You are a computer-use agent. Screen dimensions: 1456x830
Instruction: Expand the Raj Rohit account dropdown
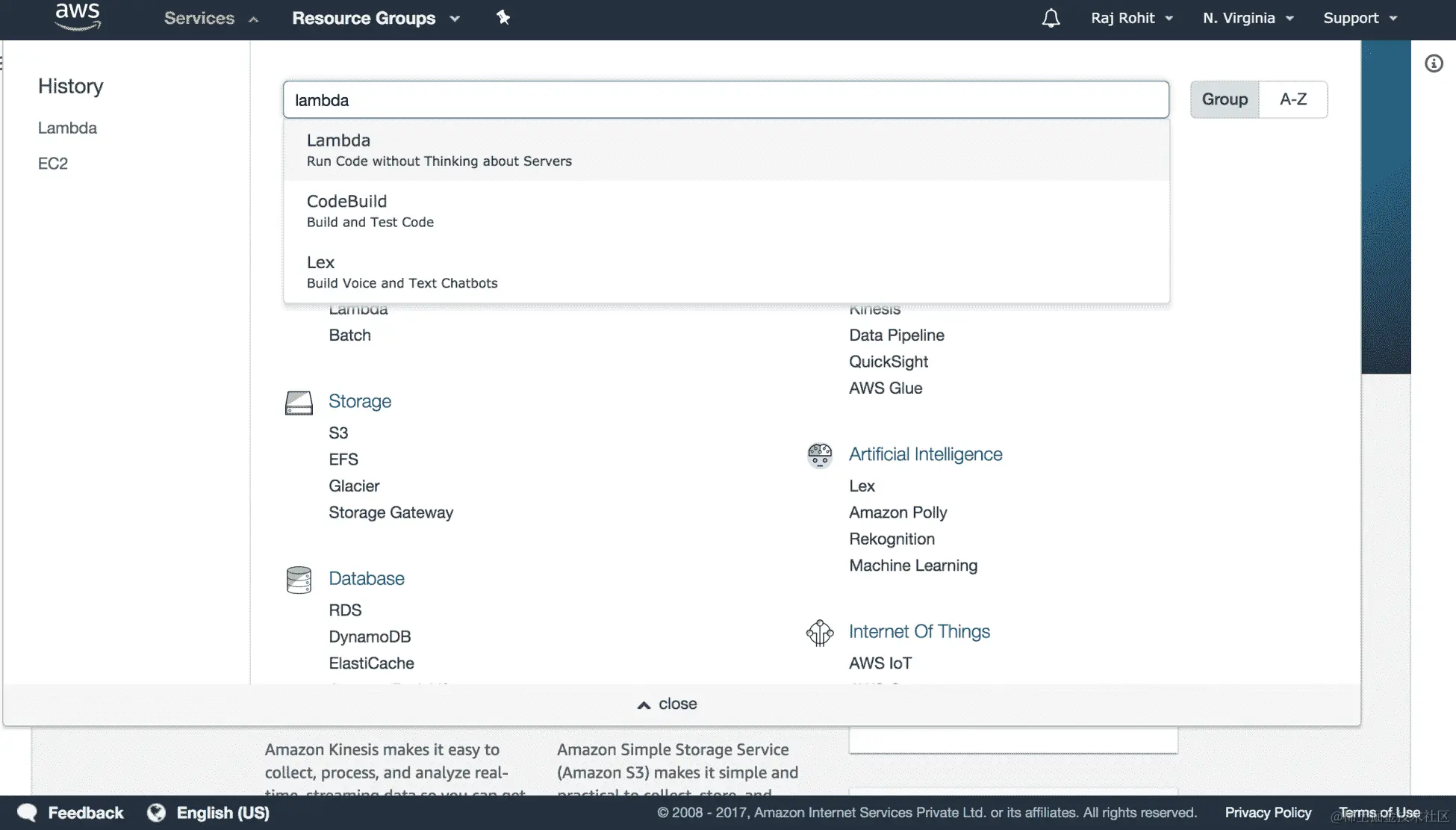(1131, 18)
